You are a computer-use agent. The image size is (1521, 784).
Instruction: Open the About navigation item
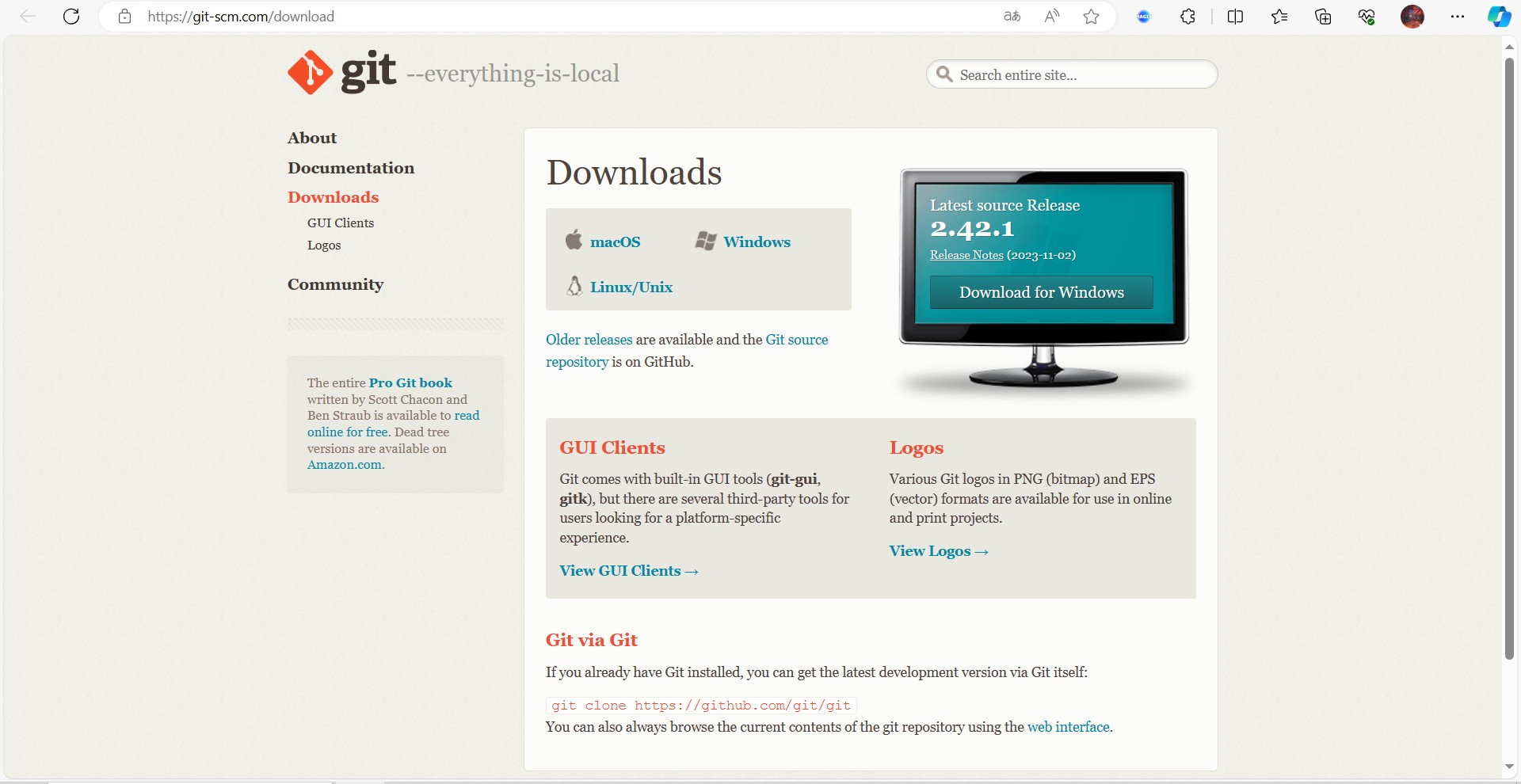(312, 138)
